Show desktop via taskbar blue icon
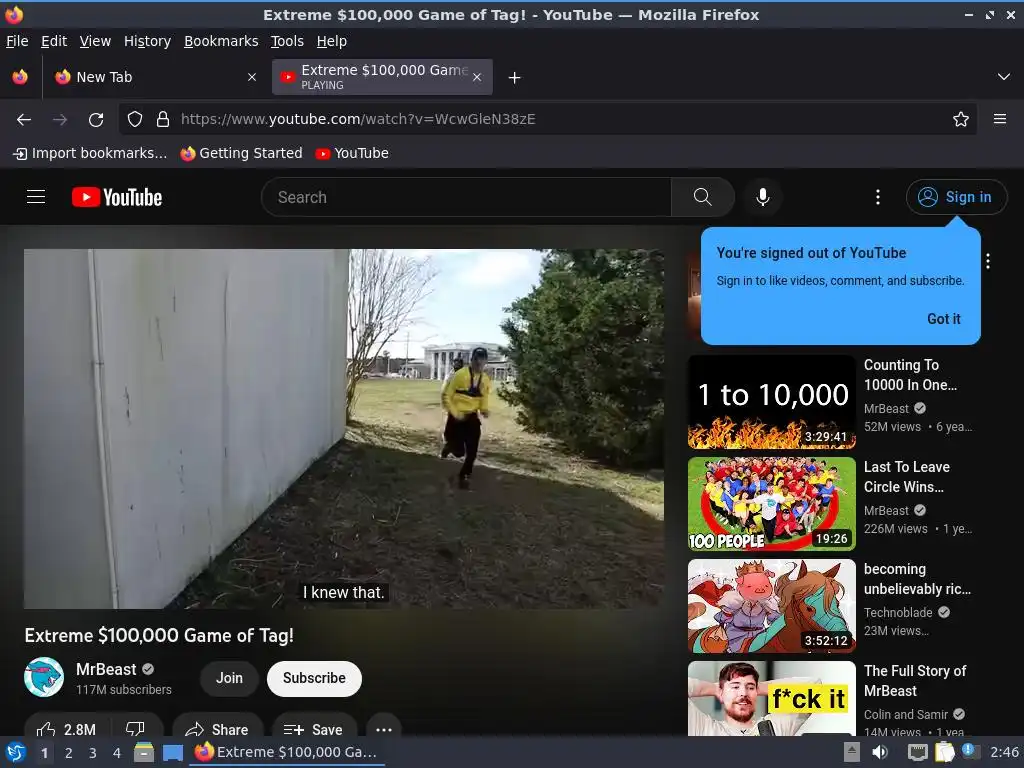Viewport: 1024px width, 768px height. (172, 753)
